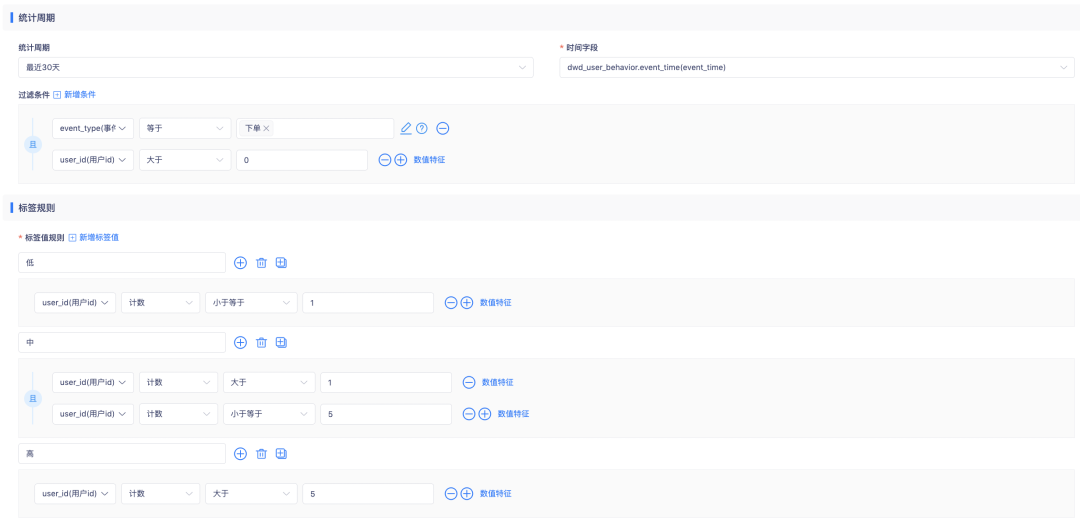Add a rule to the 中 tag value

[x=240, y=342]
